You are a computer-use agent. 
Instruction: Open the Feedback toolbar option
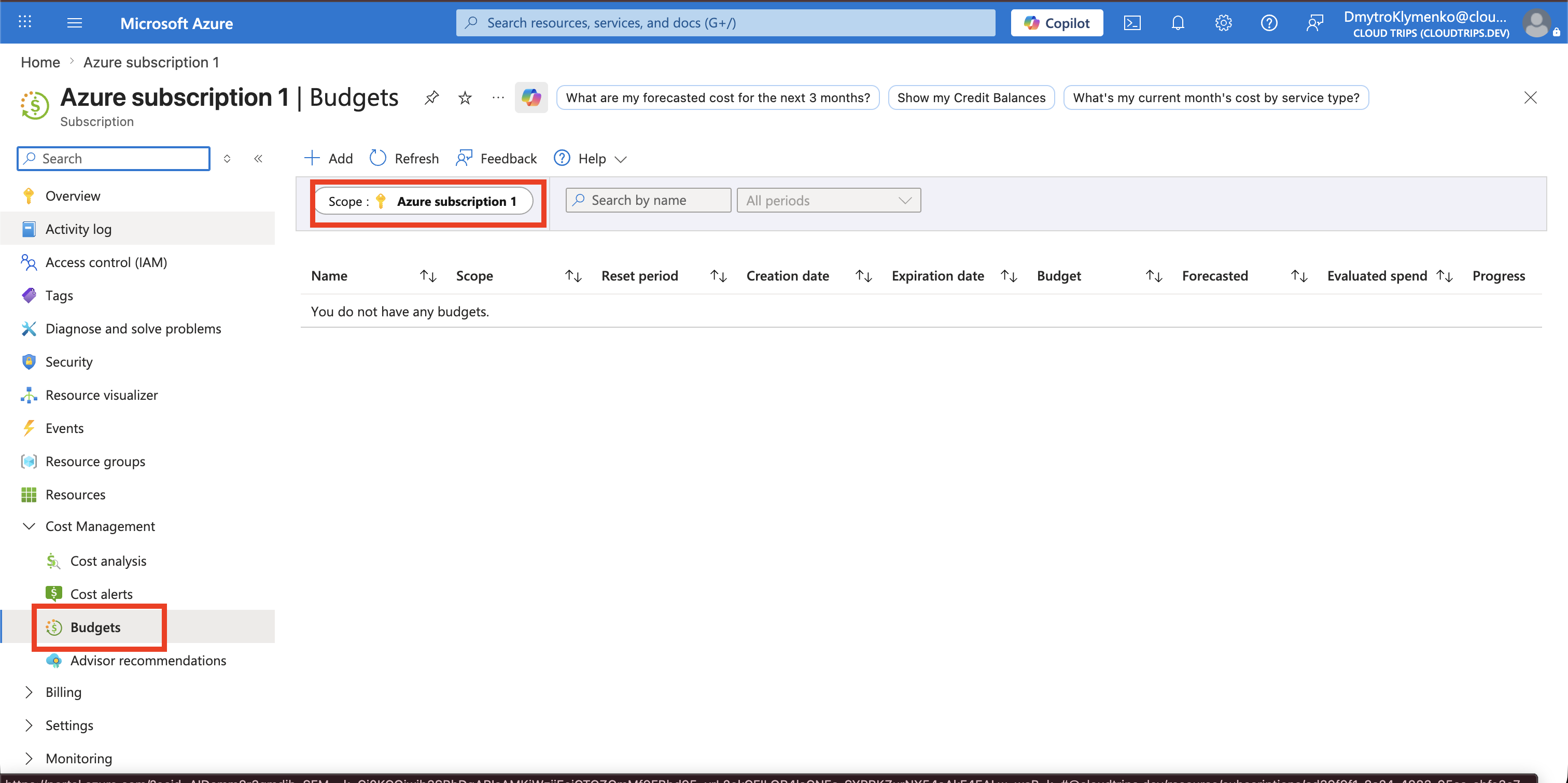[x=496, y=158]
